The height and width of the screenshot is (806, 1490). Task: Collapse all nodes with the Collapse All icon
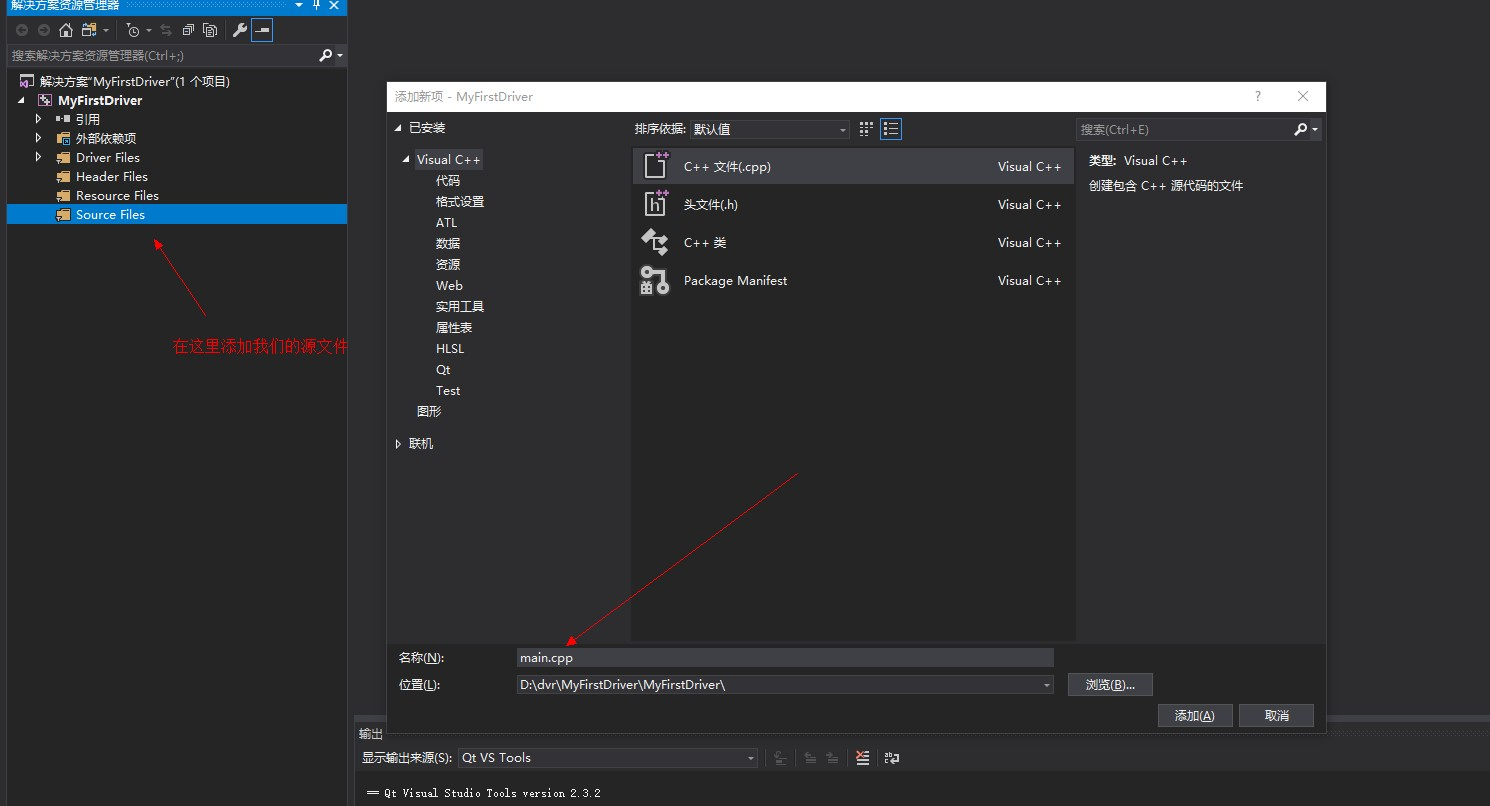pos(188,30)
